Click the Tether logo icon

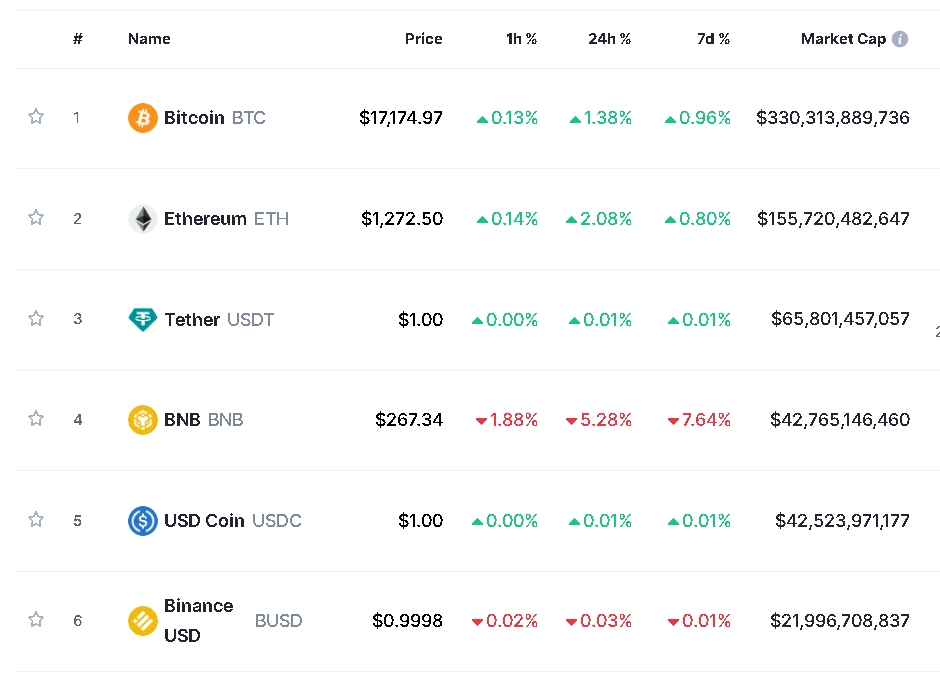[x=143, y=320]
